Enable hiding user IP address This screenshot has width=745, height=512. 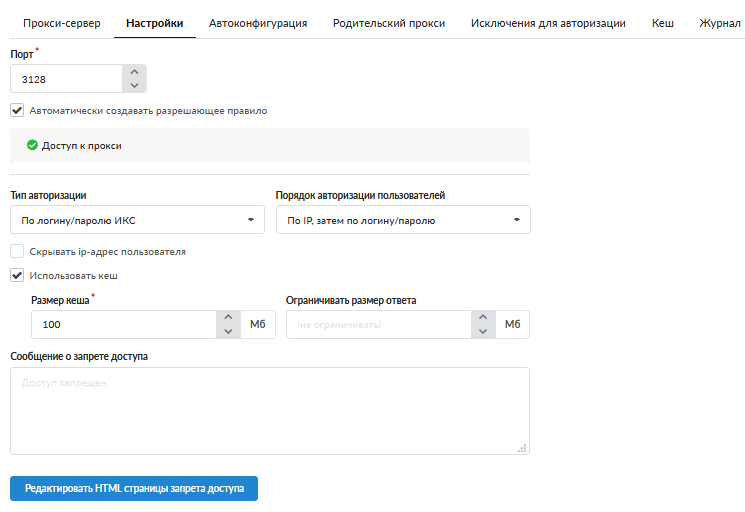click(17, 252)
